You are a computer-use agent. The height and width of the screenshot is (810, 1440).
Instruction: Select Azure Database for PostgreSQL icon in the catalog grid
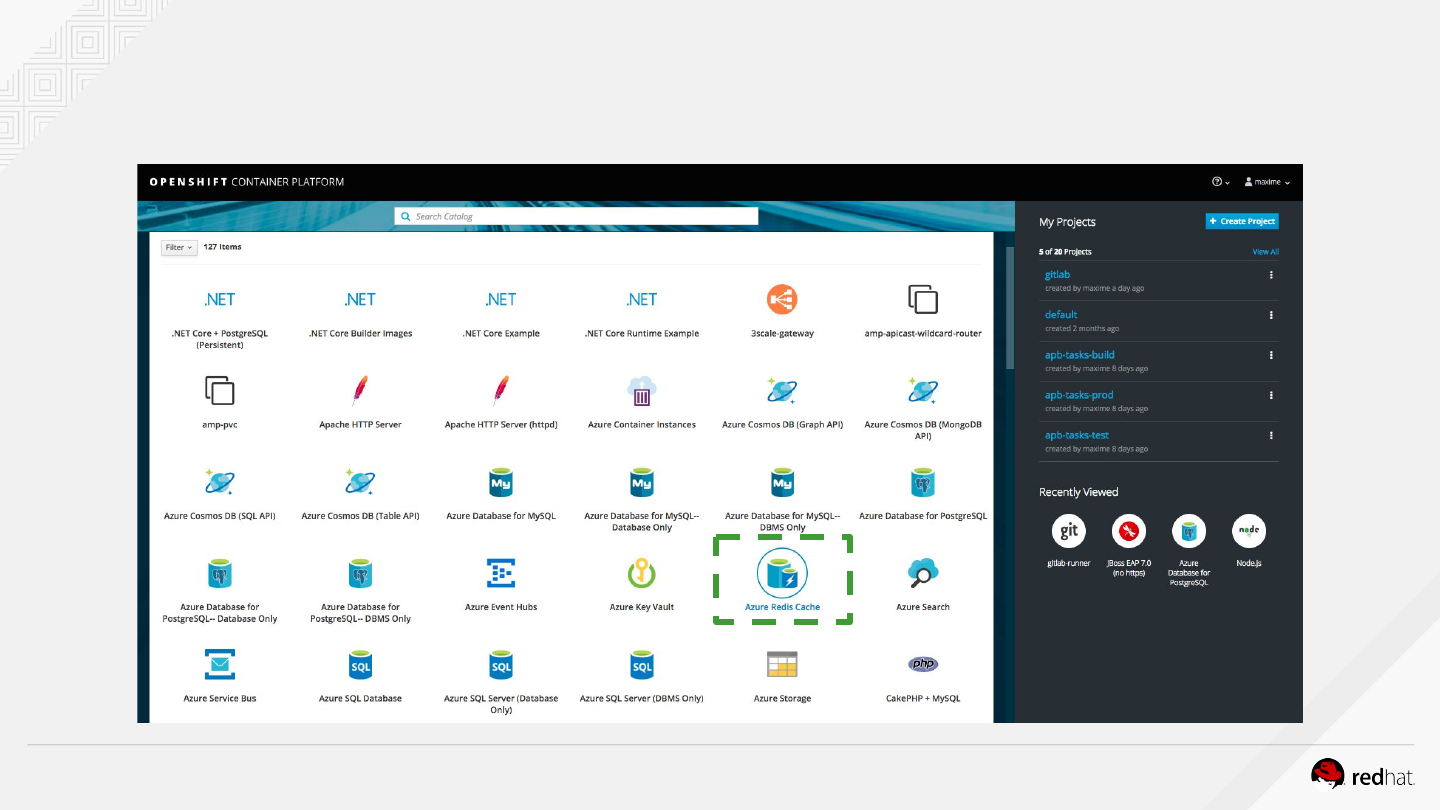point(923,482)
